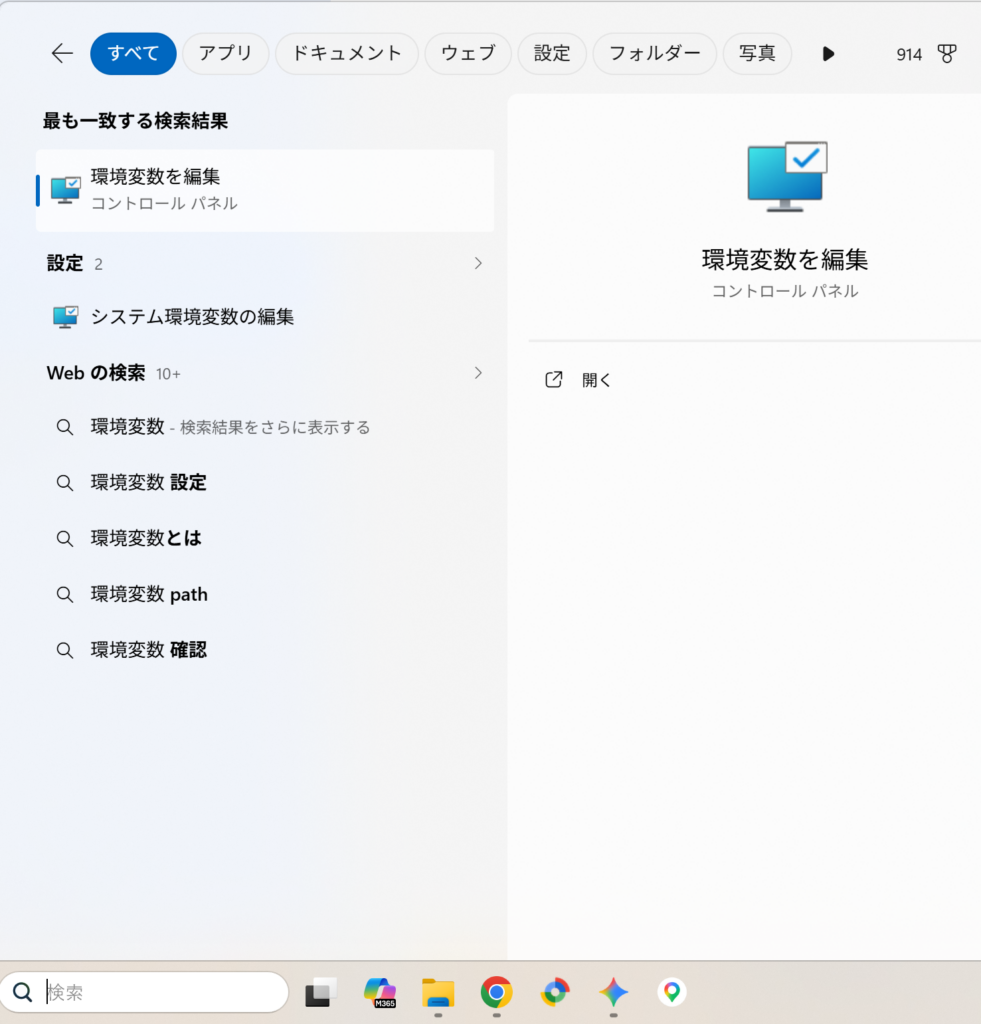Open the Web の検索 section header
The height and width of the screenshot is (1024, 981).
[x=96, y=373]
